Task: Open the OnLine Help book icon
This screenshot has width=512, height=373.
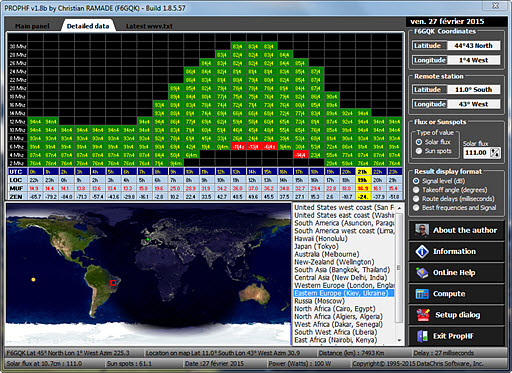Action: pos(422,273)
